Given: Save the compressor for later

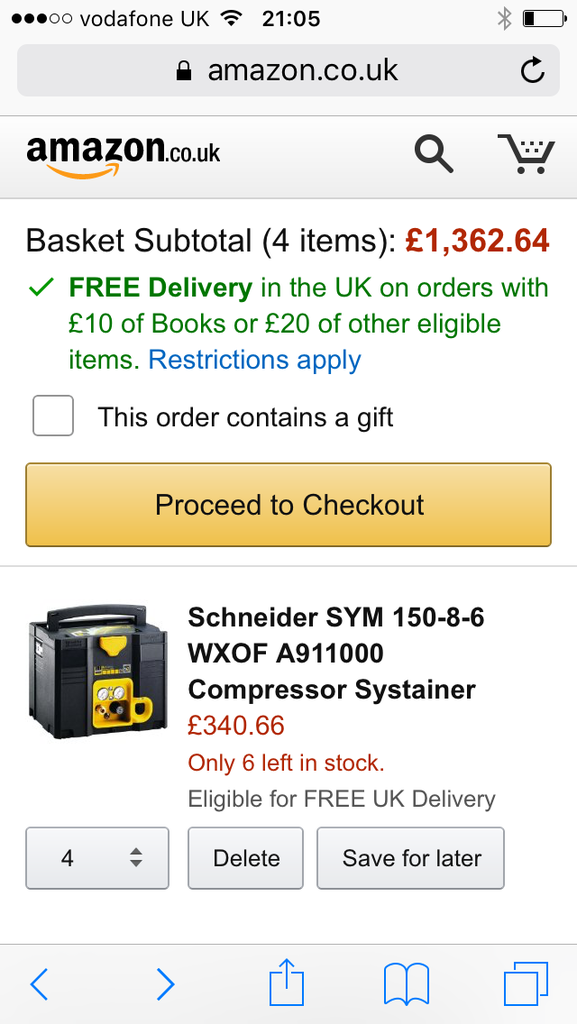Looking at the screenshot, I should click(x=411, y=858).
